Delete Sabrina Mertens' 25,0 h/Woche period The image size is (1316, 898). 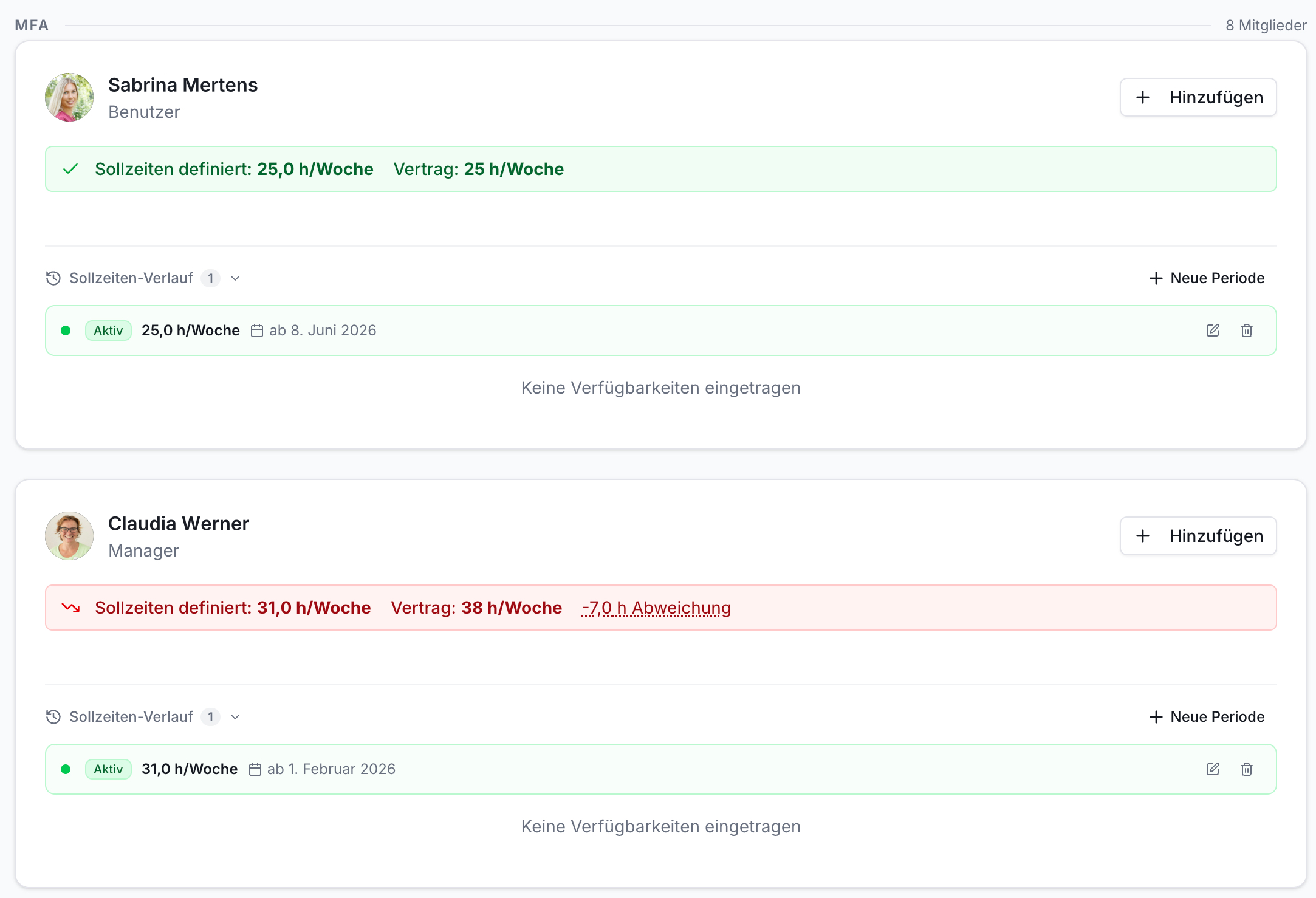1247,331
